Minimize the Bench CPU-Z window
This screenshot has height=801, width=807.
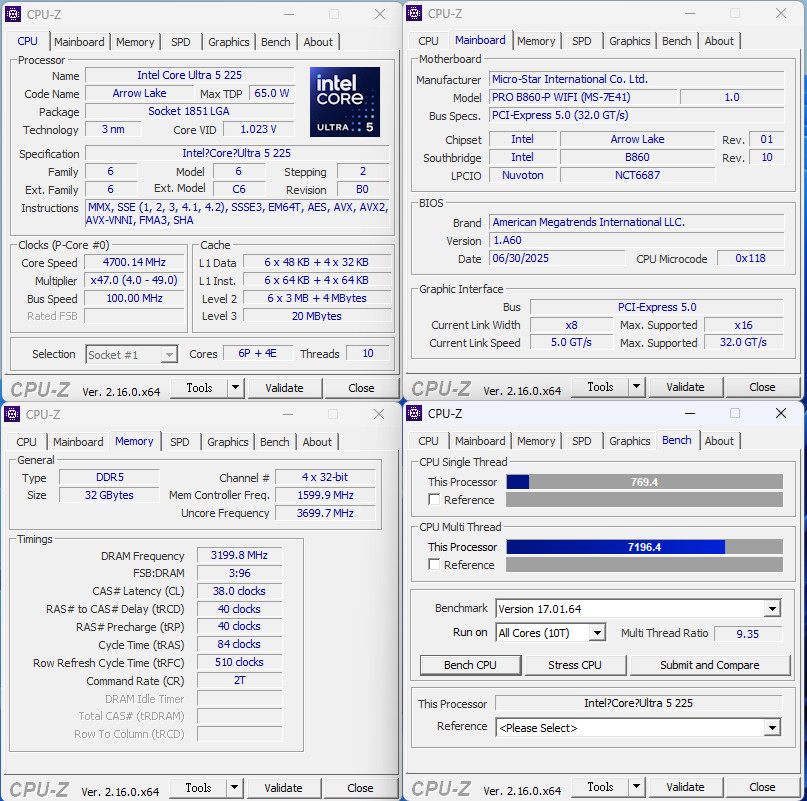click(690, 414)
